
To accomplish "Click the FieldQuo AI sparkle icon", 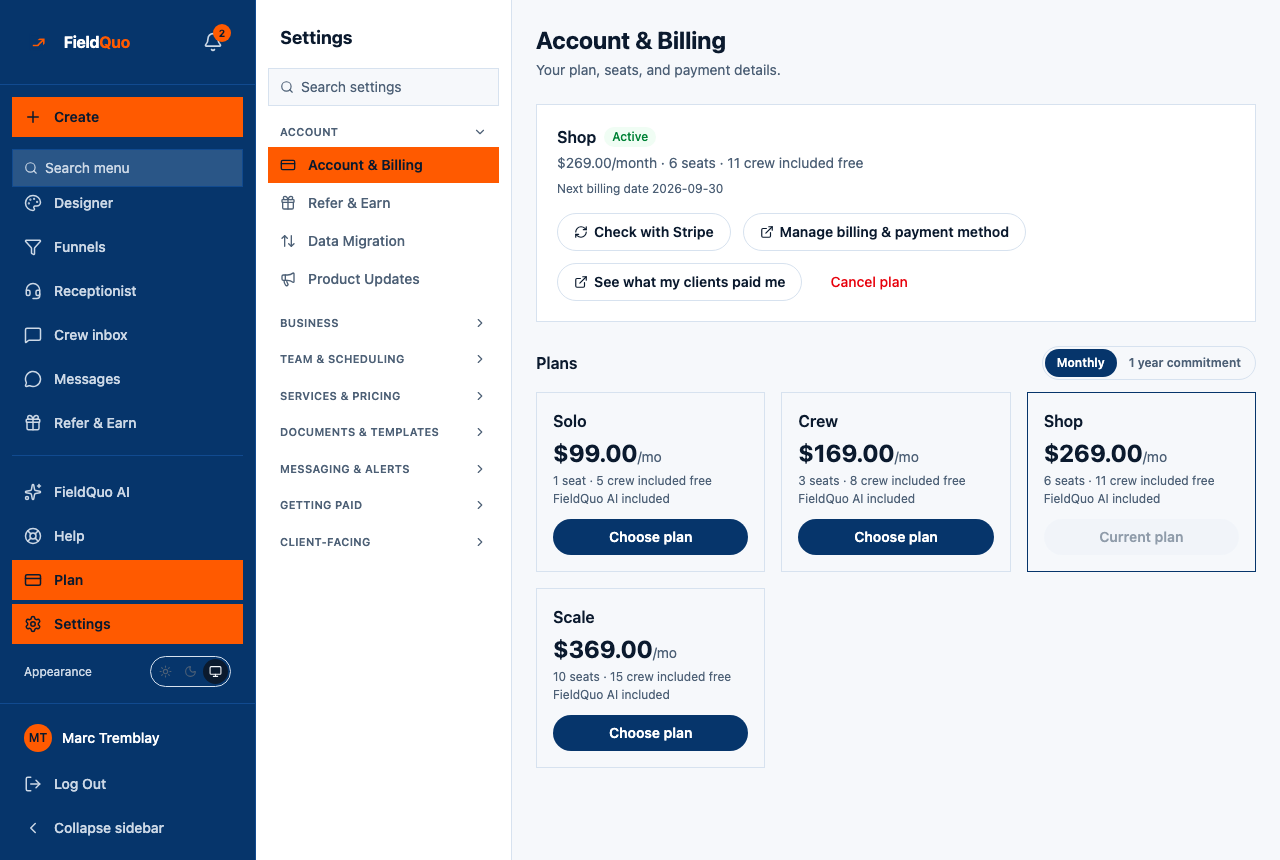I will click(x=33, y=492).
